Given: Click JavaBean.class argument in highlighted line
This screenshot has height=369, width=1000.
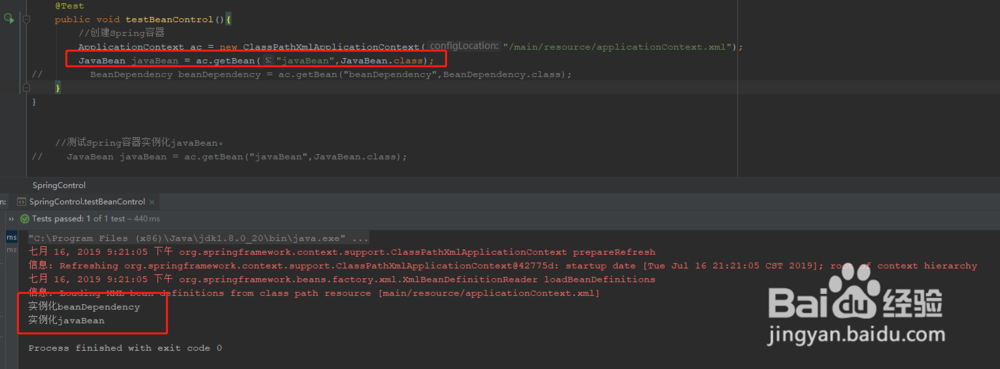Looking at the screenshot, I should (x=381, y=61).
